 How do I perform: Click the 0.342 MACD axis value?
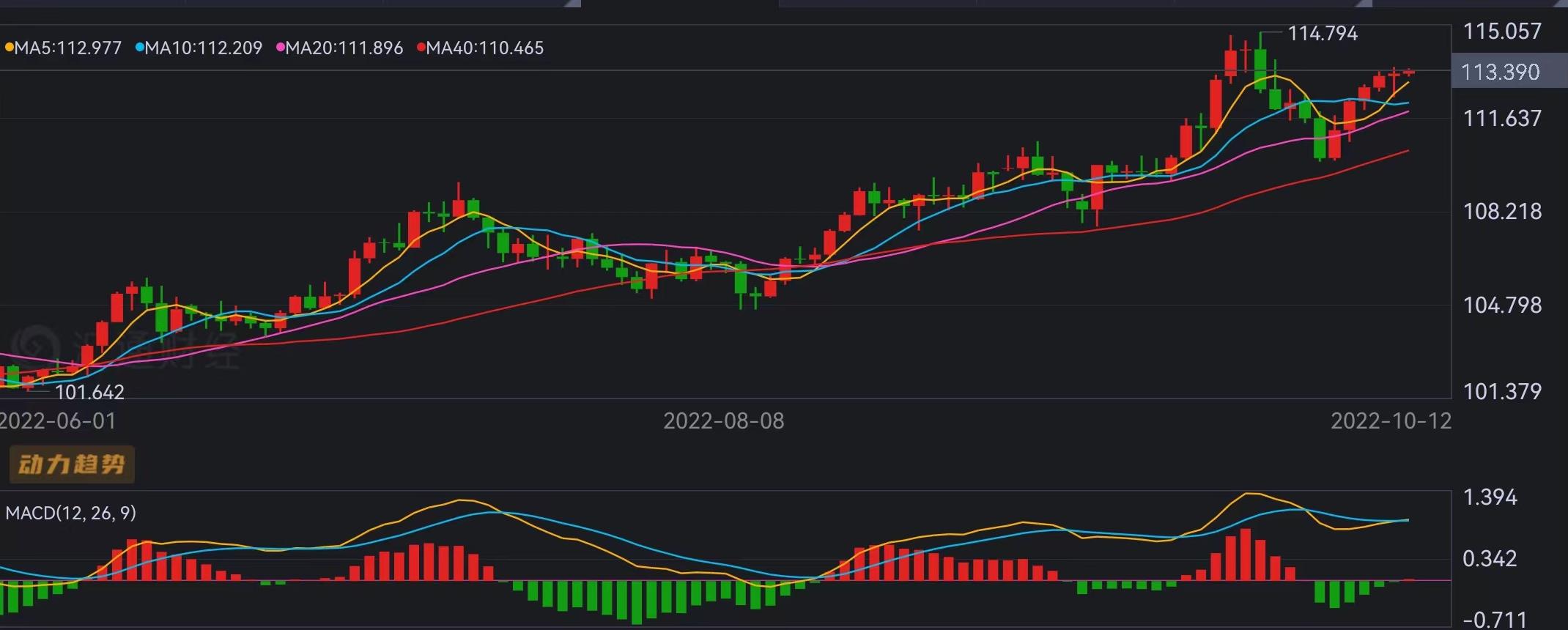pyautogui.click(x=1490, y=559)
